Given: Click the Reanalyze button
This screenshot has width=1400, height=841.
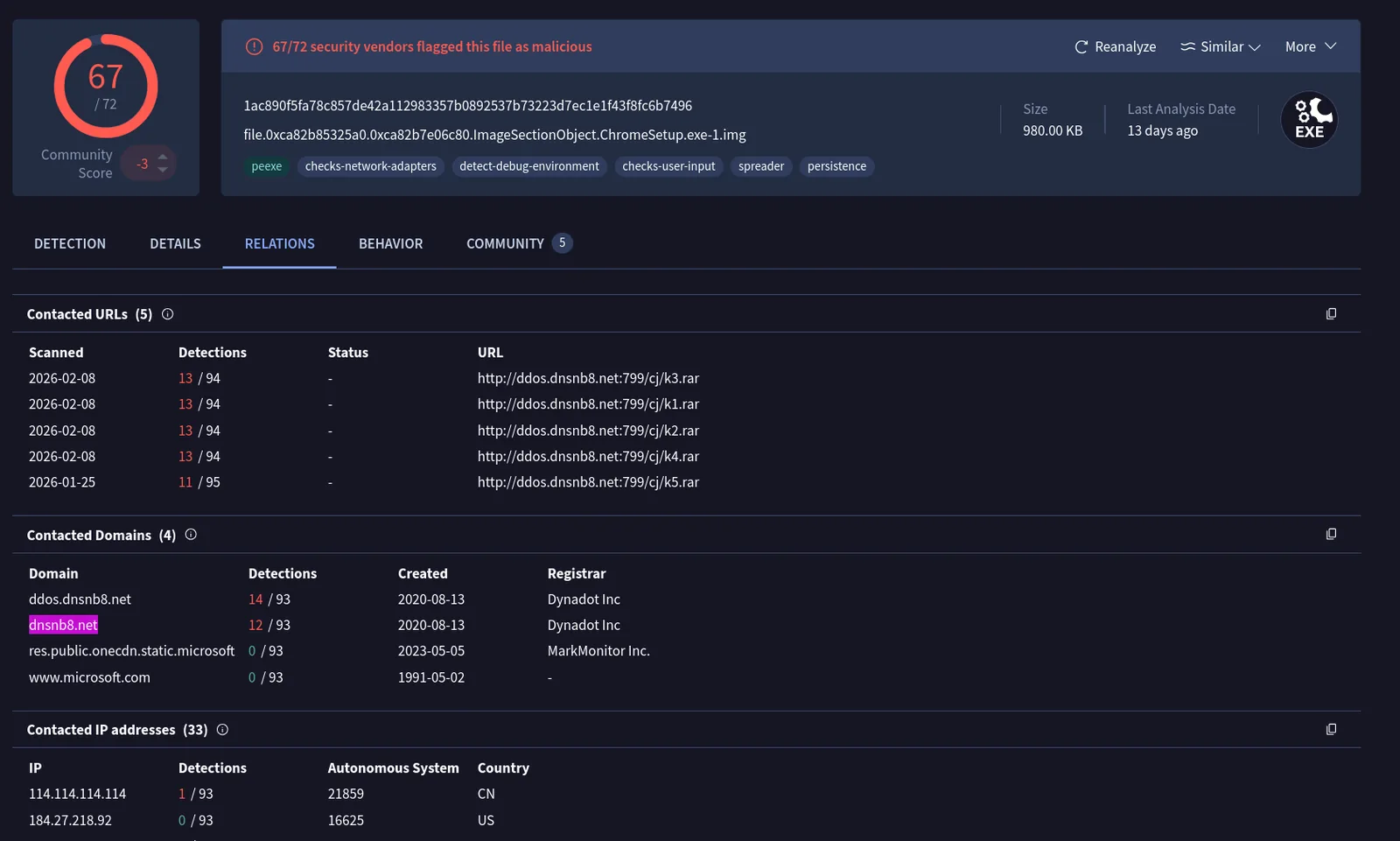Looking at the screenshot, I should coord(1115,46).
